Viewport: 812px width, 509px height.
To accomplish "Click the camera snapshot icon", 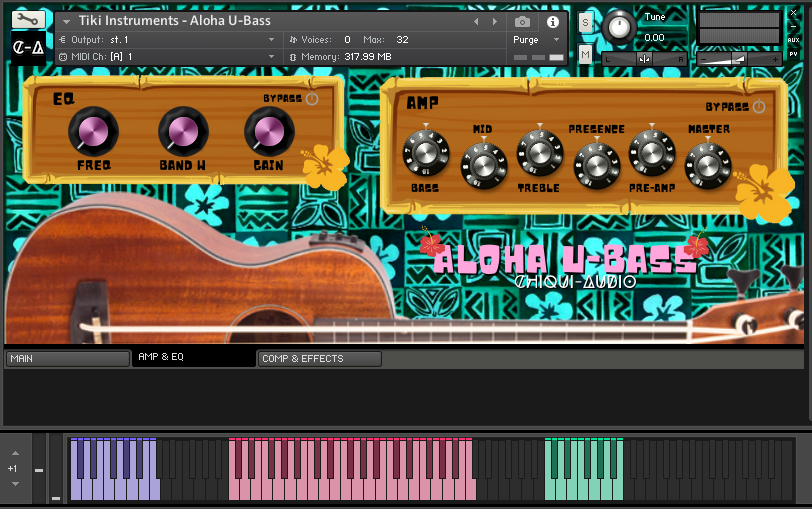I will coord(522,21).
